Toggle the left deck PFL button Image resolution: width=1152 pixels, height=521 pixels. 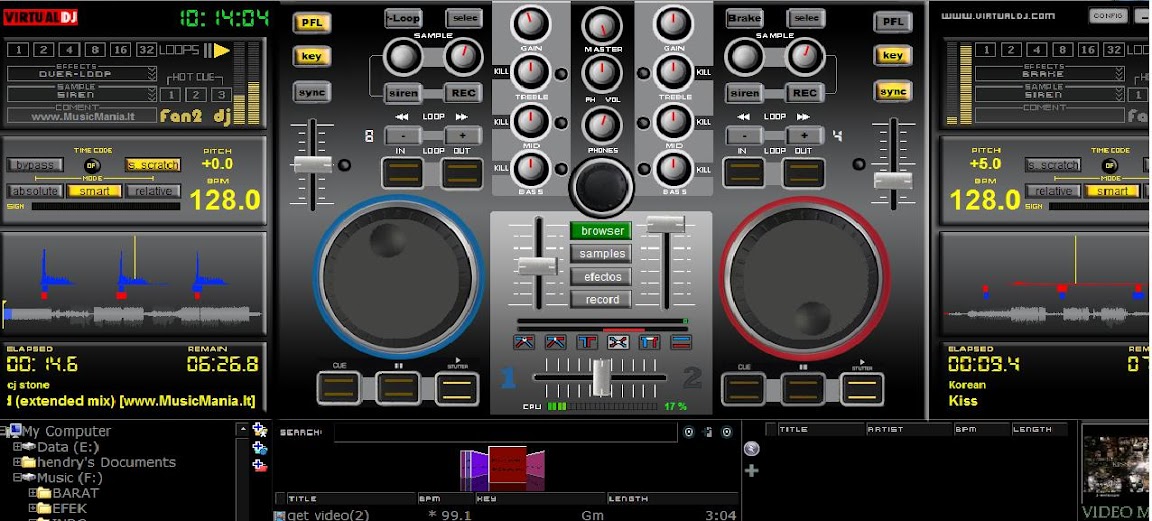(312, 23)
